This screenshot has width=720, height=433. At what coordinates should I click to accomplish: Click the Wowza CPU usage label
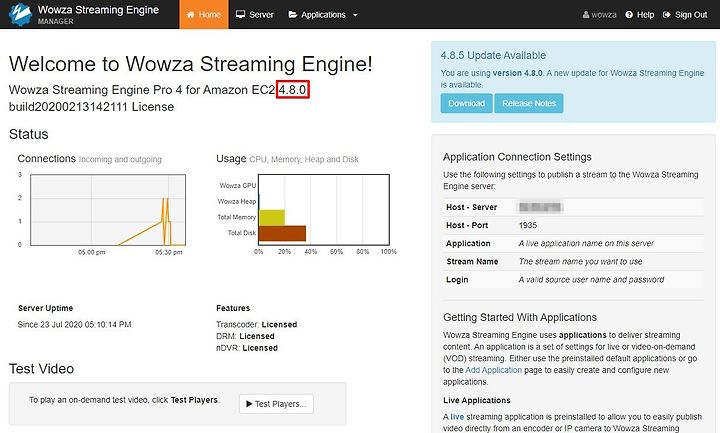pyautogui.click(x=237, y=186)
